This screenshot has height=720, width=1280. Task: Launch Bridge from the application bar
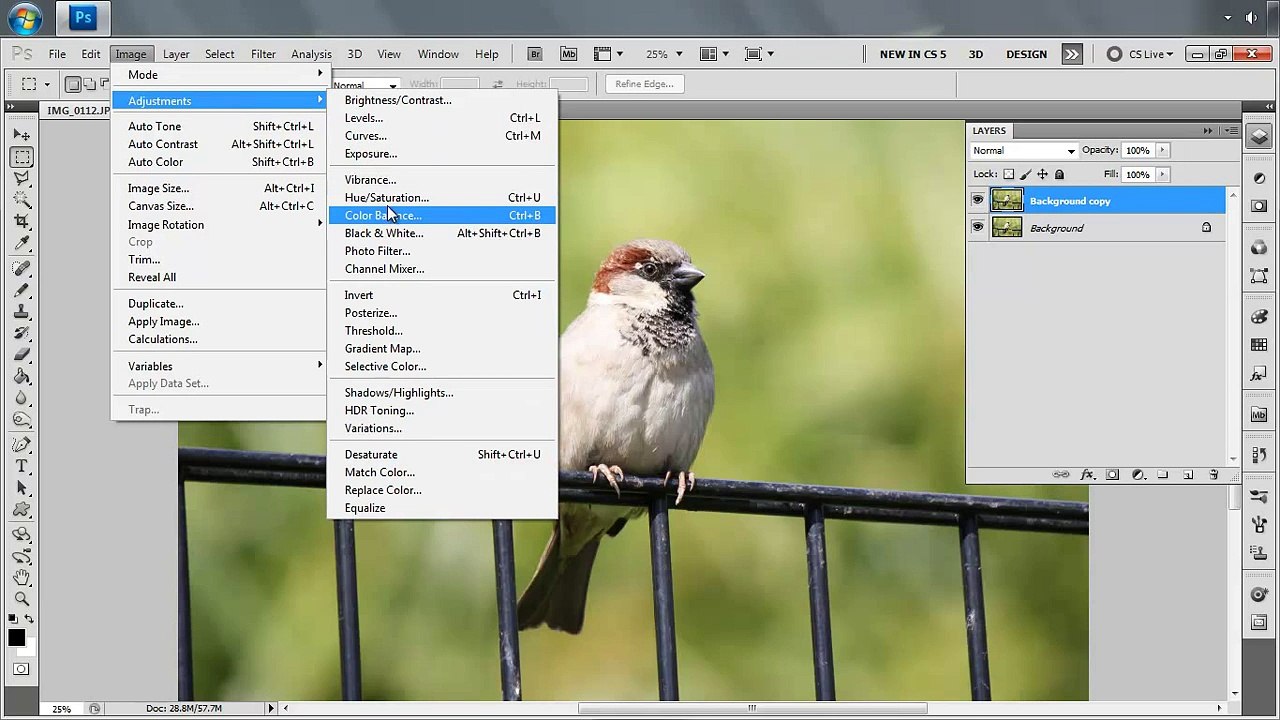[x=535, y=54]
